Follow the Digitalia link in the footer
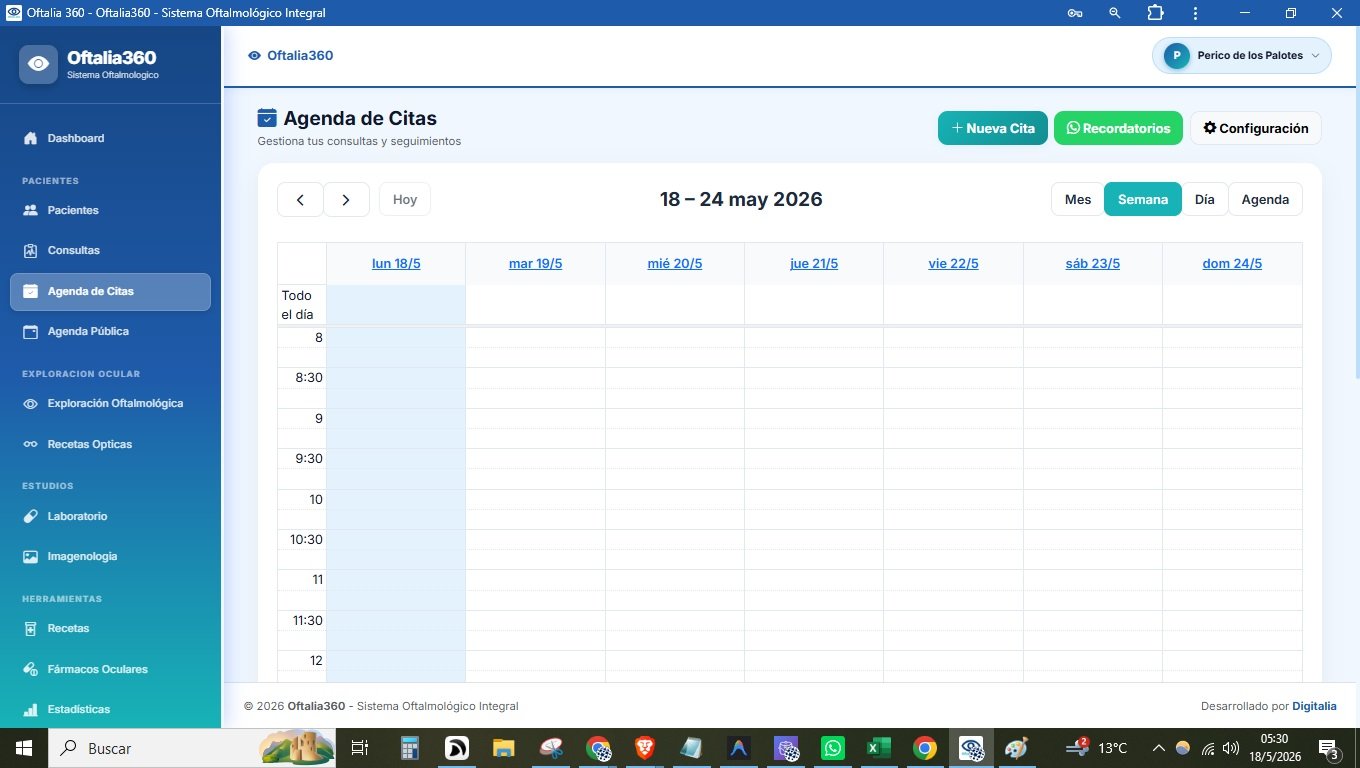Image resolution: width=1360 pixels, height=768 pixels. click(1314, 706)
